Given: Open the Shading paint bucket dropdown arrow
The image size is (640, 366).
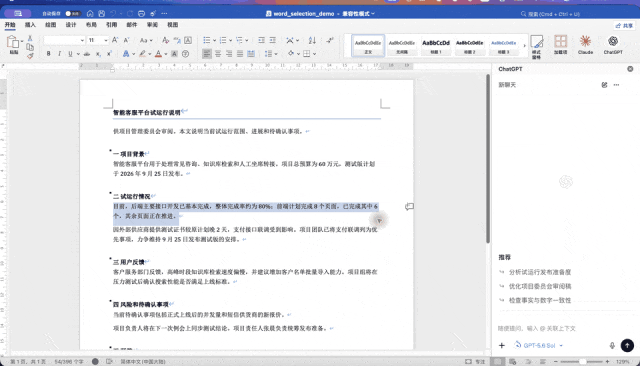Looking at the screenshot, I should (298, 54).
